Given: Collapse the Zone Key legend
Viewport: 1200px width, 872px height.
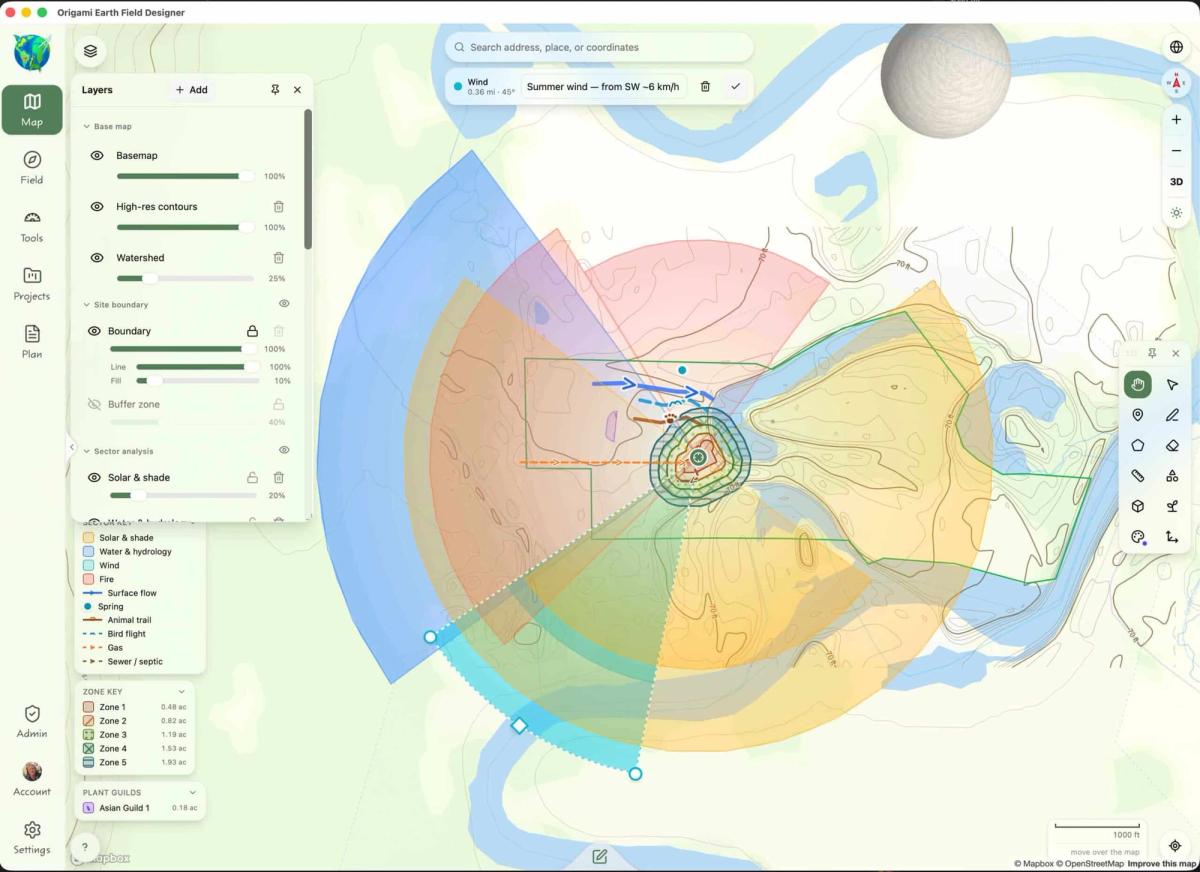Looking at the screenshot, I should click(181, 692).
